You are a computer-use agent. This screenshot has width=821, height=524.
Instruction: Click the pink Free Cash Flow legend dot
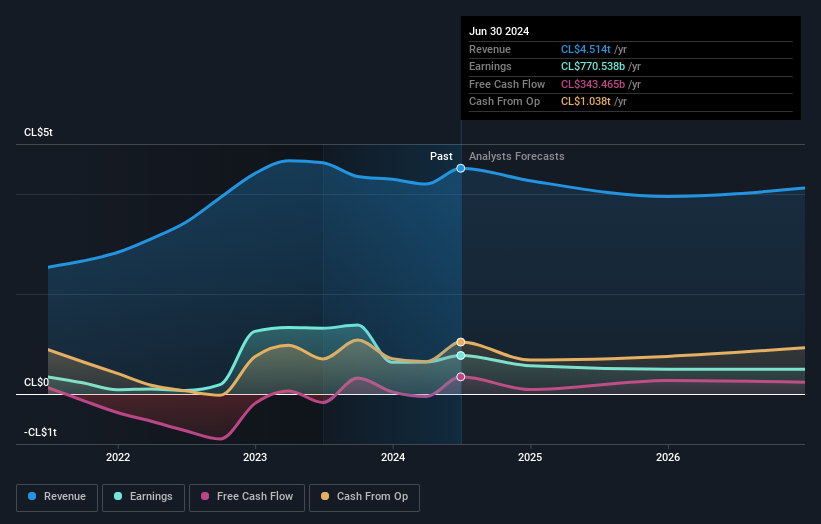[x=205, y=496]
